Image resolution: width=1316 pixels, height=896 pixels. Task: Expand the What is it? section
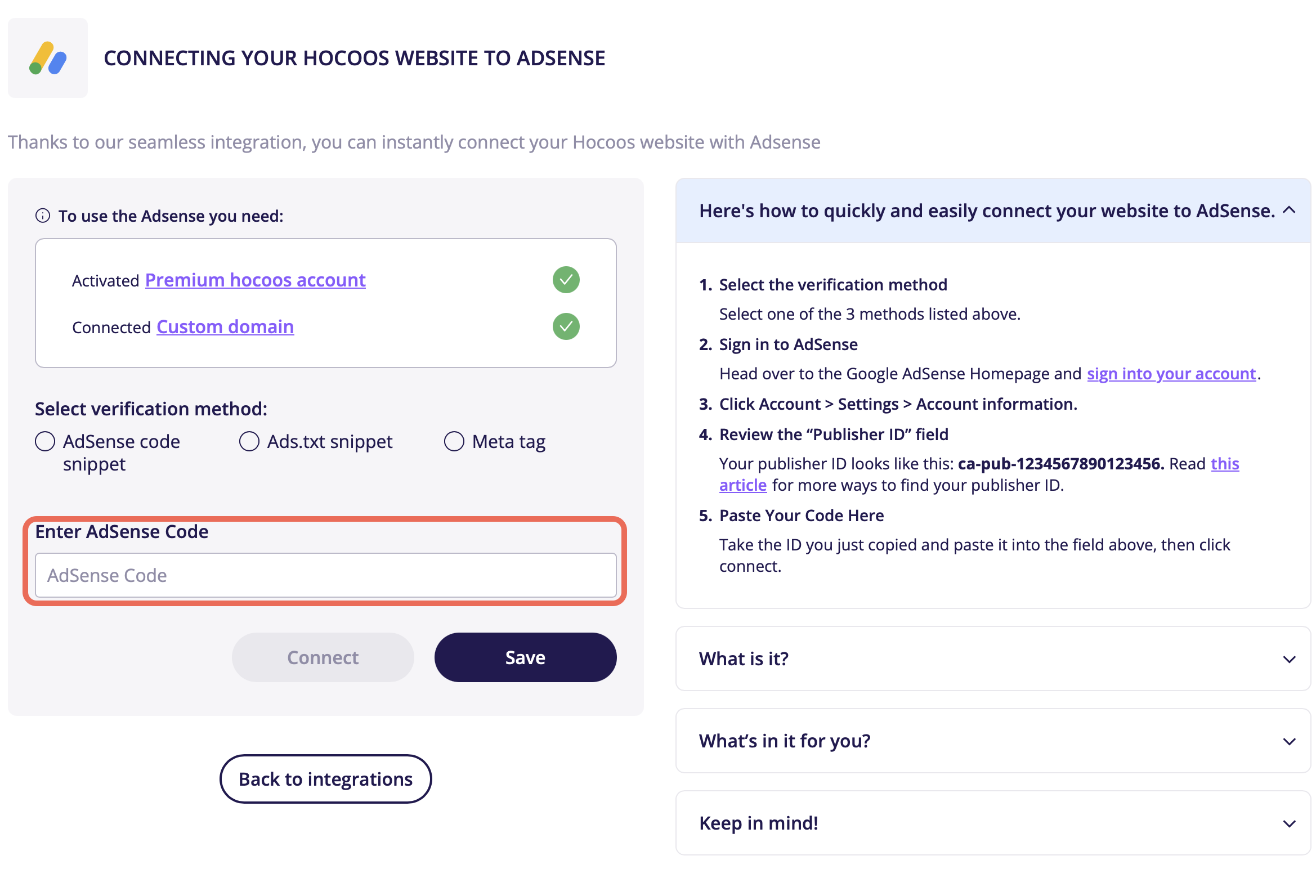[993, 658]
